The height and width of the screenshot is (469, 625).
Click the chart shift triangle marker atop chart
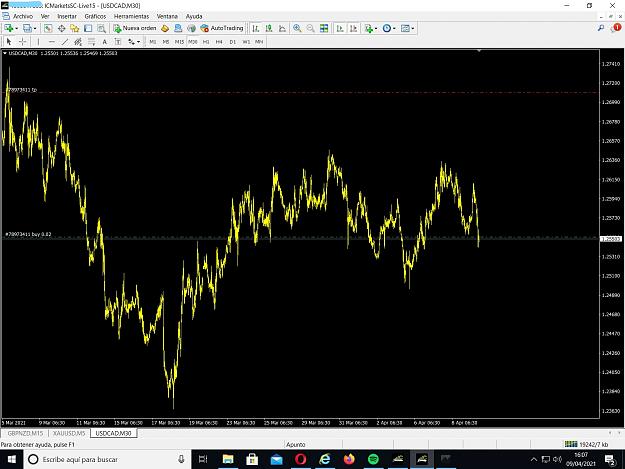point(479,51)
